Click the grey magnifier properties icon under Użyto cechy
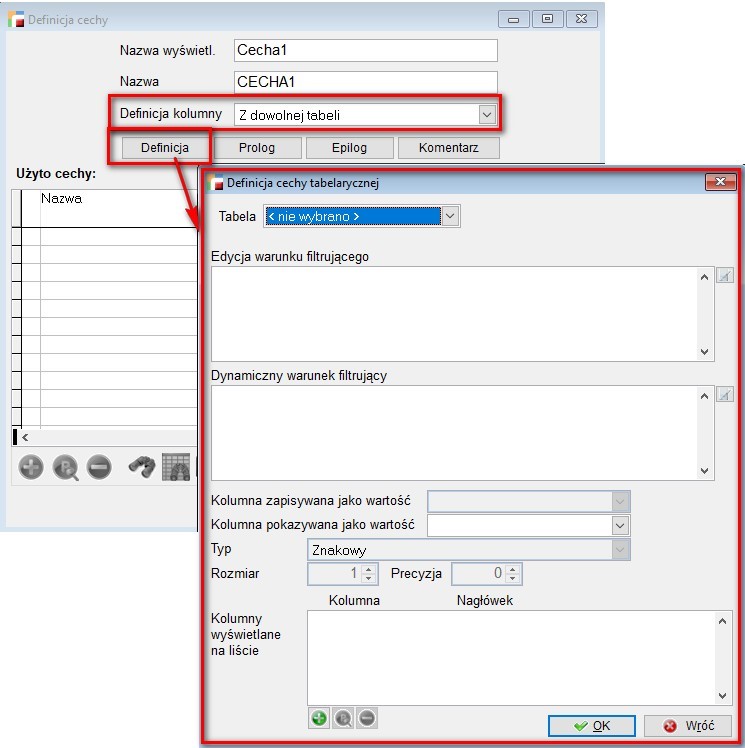The height and width of the screenshot is (748, 745). (65, 467)
